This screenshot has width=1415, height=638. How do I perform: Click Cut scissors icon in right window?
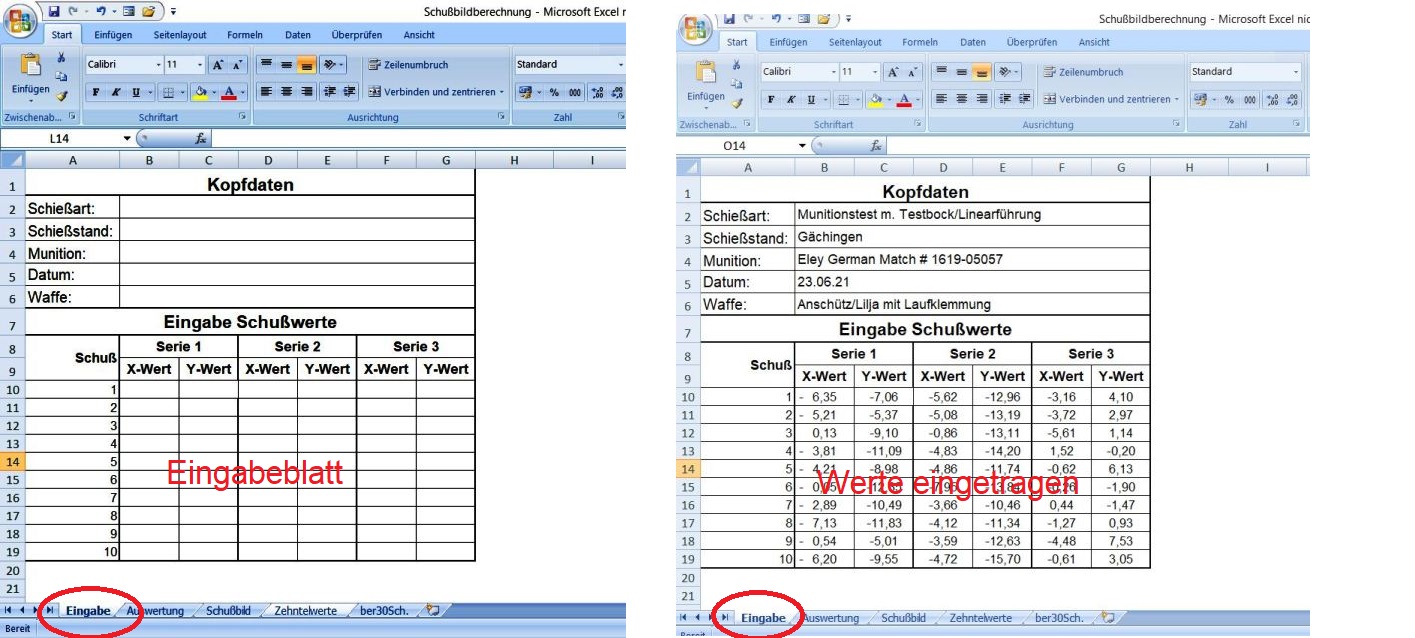[x=735, y=64]
